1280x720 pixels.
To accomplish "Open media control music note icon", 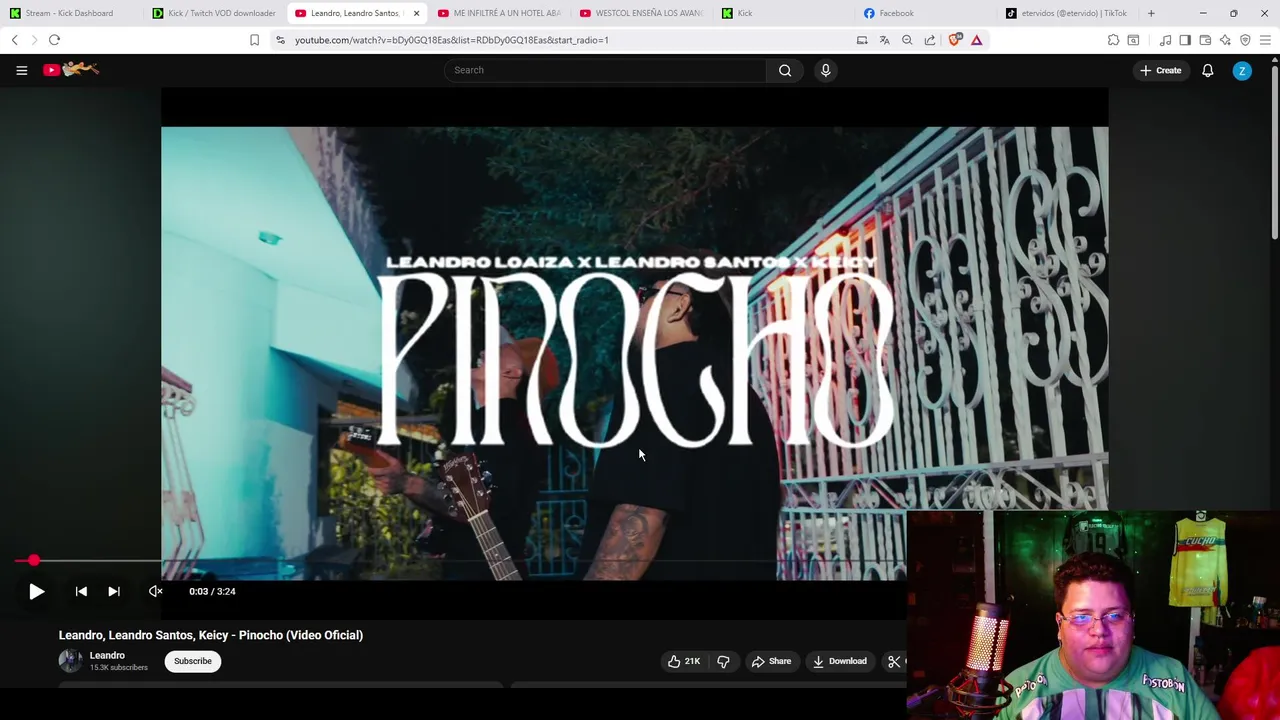I will pos(1165,40).
